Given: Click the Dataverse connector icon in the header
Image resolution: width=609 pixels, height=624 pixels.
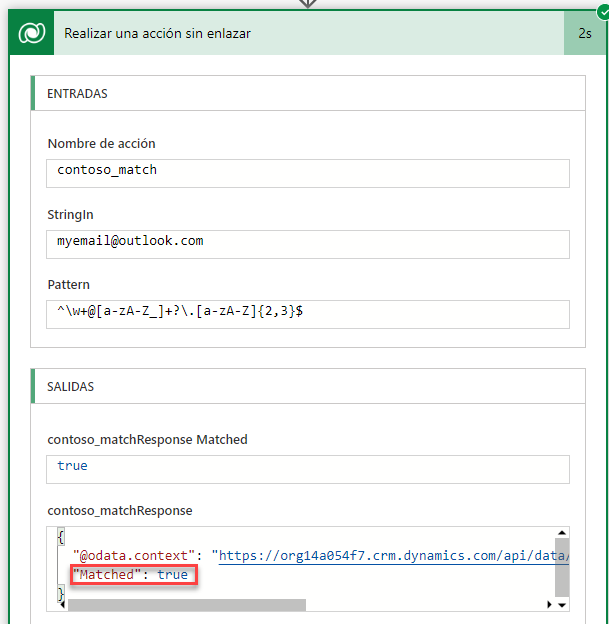Looking at the screenshot, I should point(31,33).
